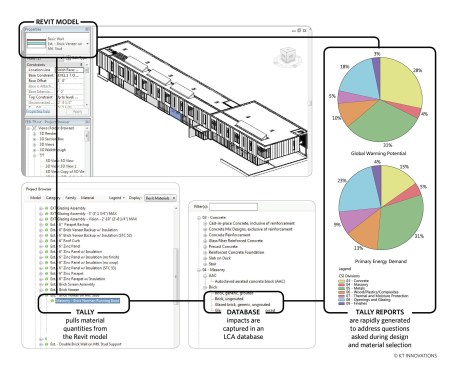The width and height of the screenshot is (454, 366).
Task: Click the Apply button in Properties panel
Action: coord(77,112)
